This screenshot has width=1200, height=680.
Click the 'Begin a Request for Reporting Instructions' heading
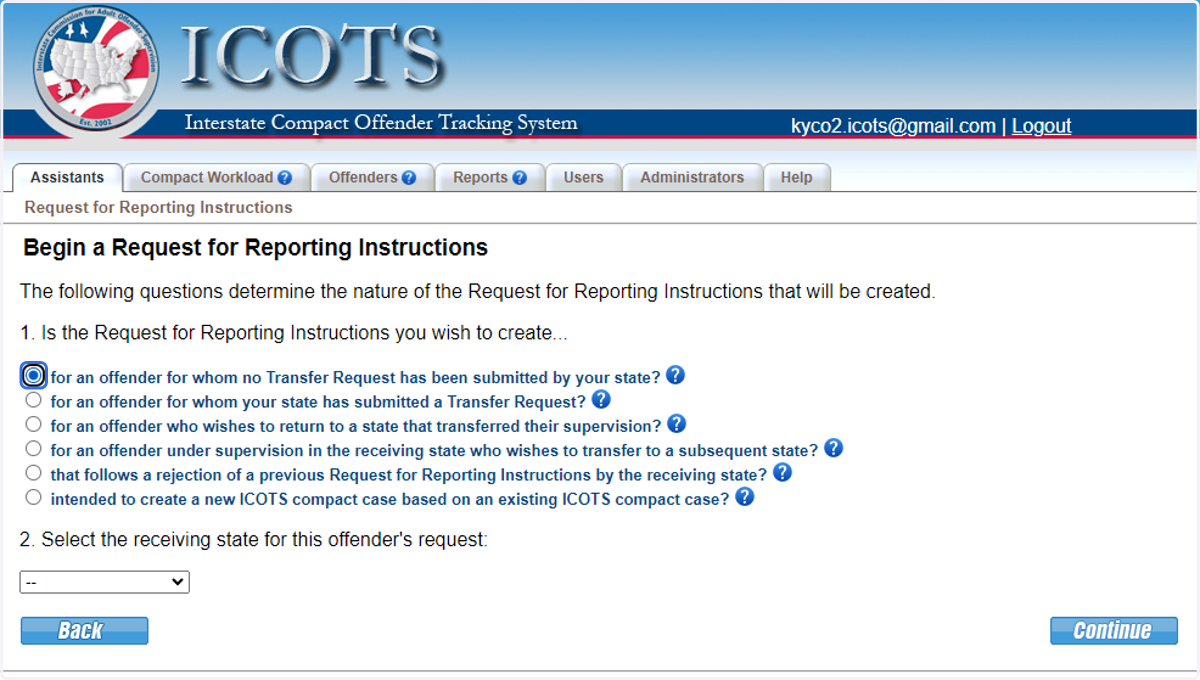click(256, 247)
